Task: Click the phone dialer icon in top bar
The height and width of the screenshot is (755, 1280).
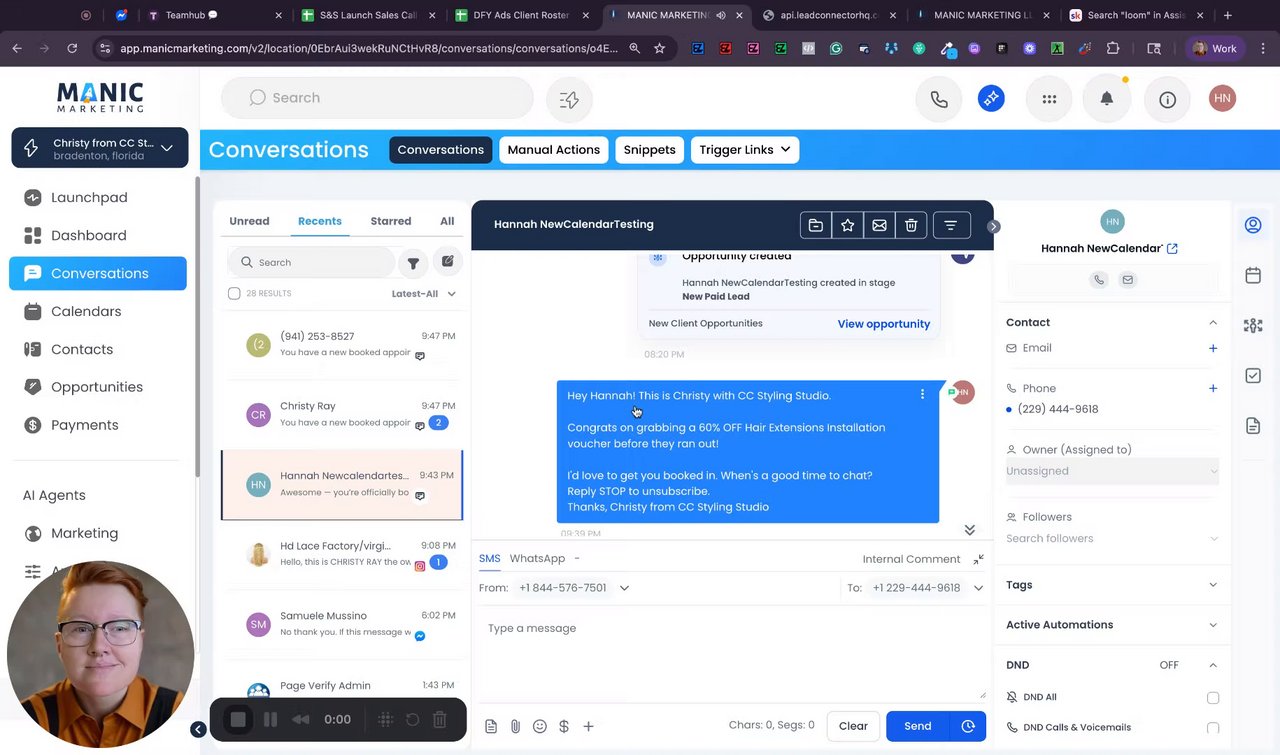Action: [939, 98]
